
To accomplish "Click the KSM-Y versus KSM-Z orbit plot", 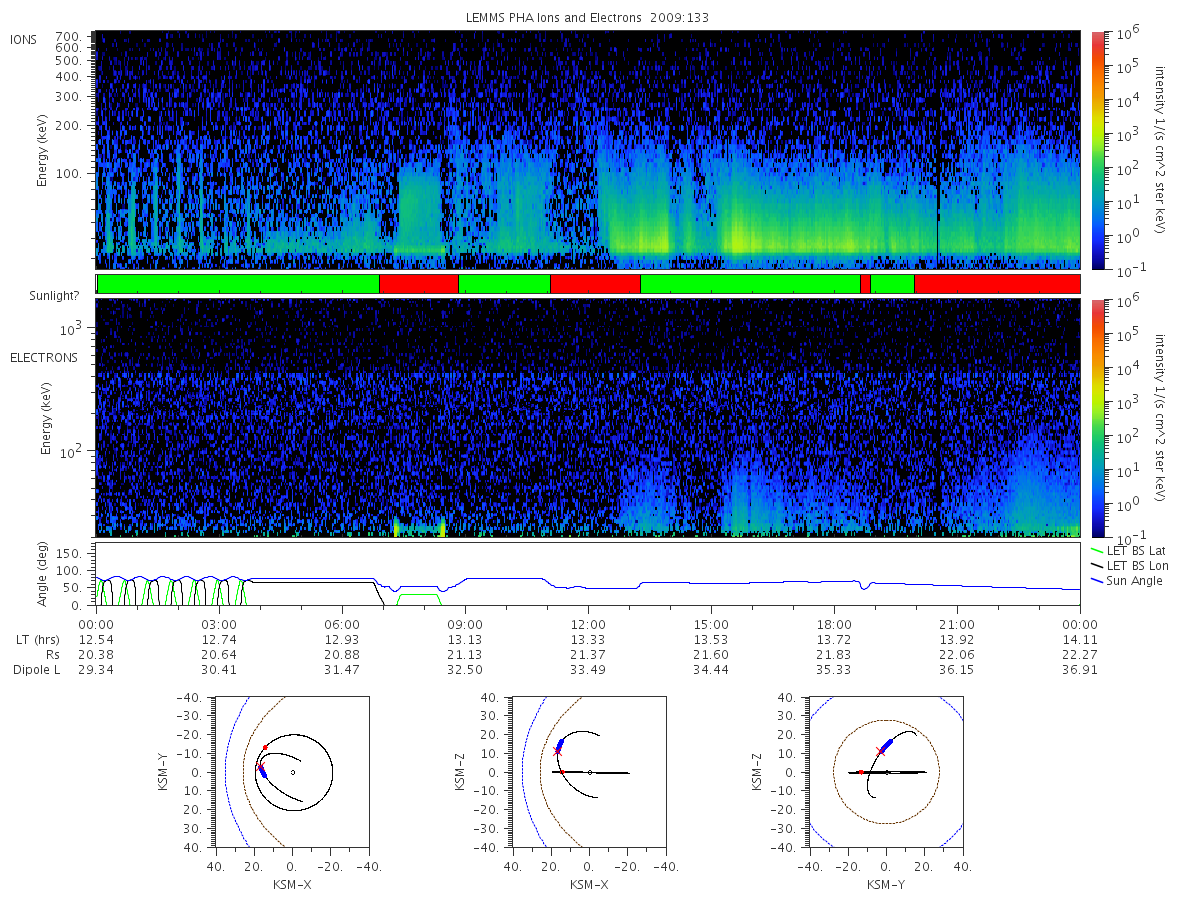I will 886,772.
